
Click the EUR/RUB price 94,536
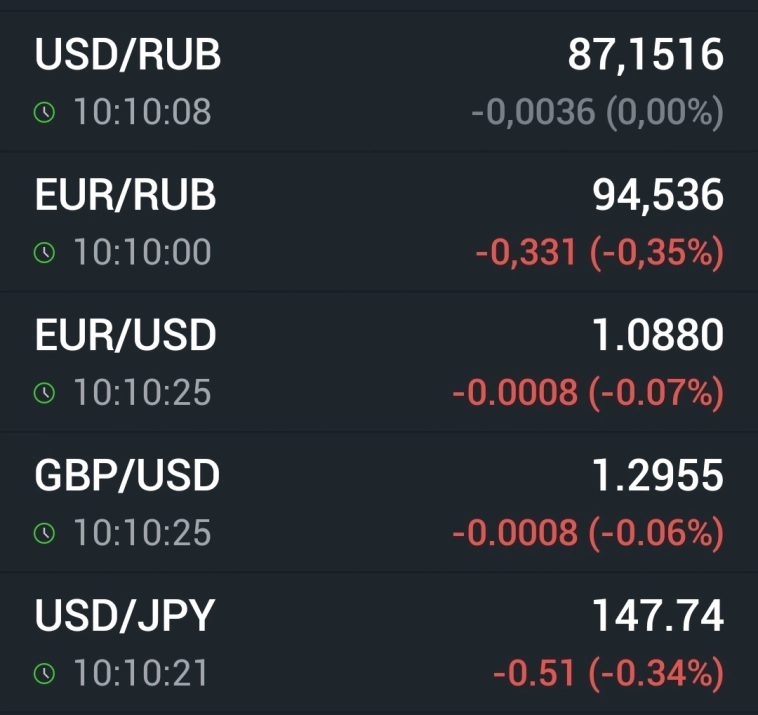point(658,195)
